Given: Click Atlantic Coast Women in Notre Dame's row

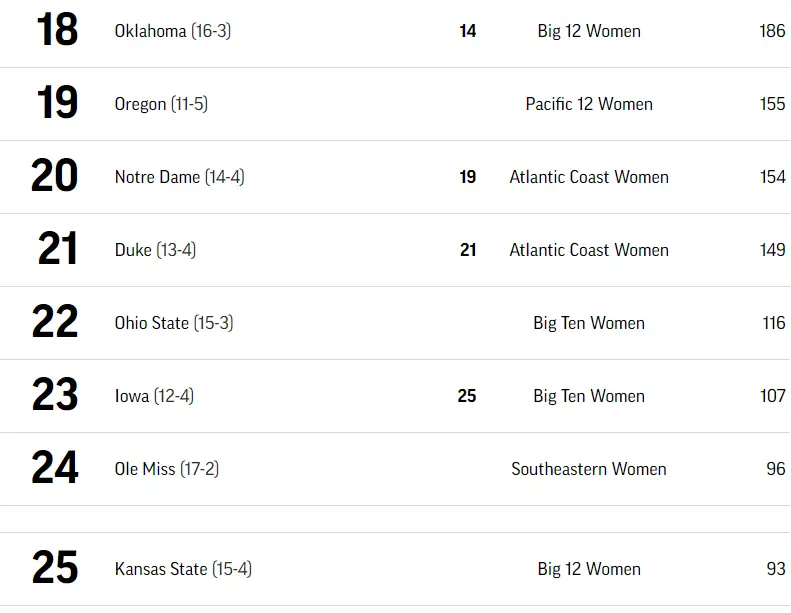Looking at the screenshot, I should click(589, 177).
